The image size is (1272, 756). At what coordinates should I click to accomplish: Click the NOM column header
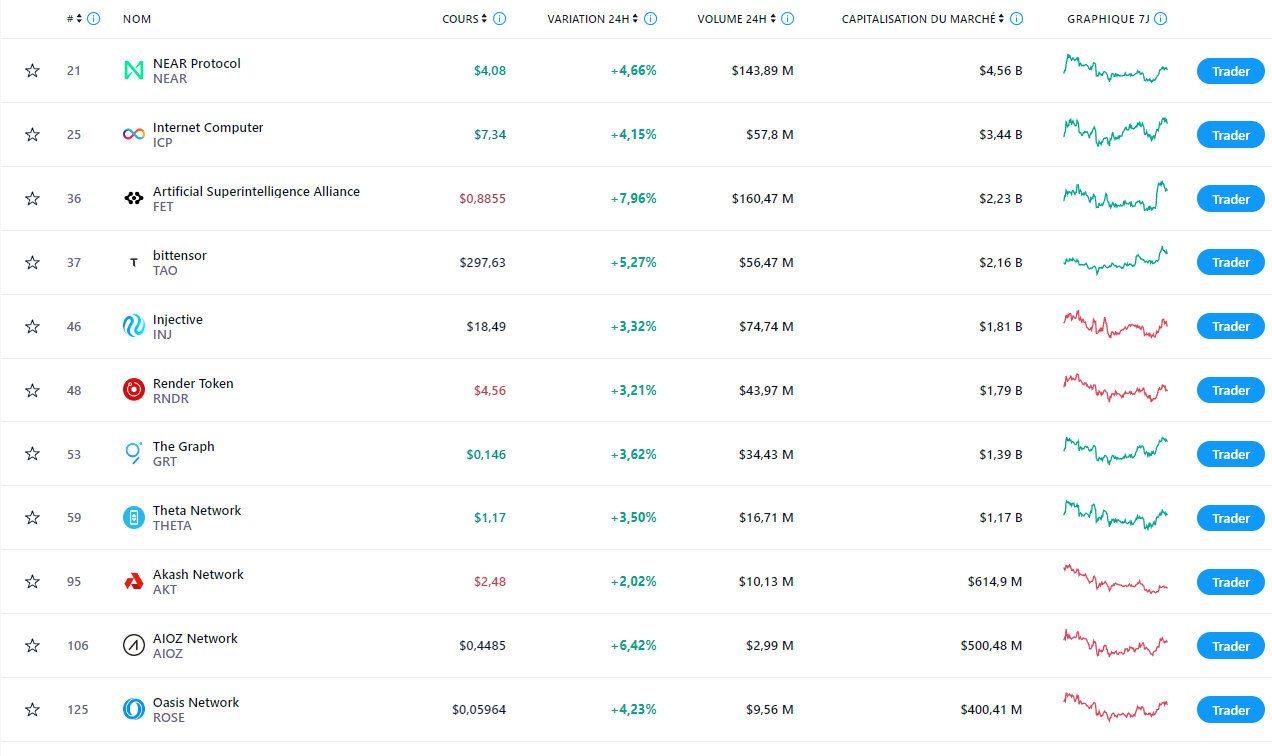(x=137, y=19)
